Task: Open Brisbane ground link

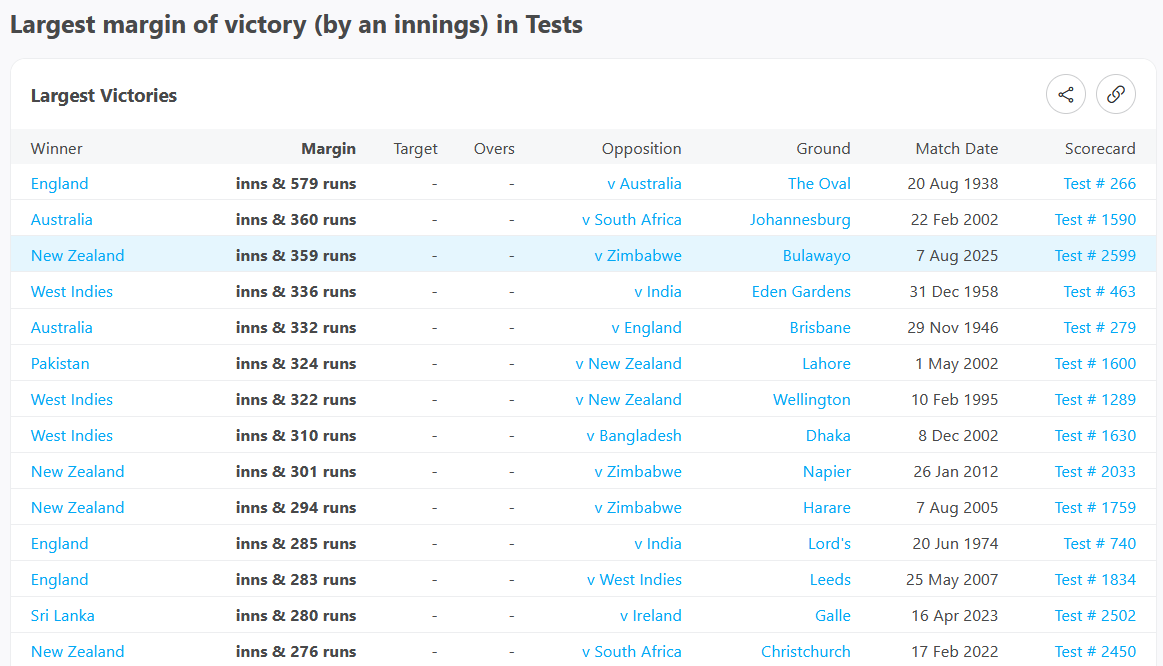Action: (820, 328)
